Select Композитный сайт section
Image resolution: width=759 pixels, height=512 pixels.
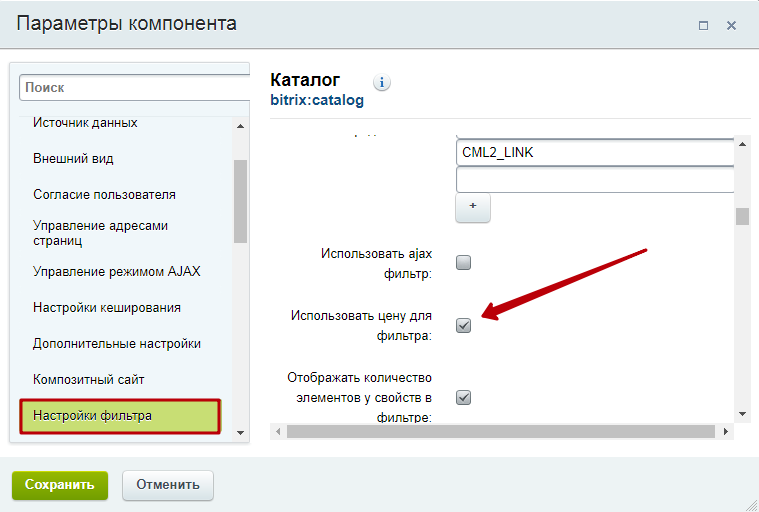[x=89, y=379]
